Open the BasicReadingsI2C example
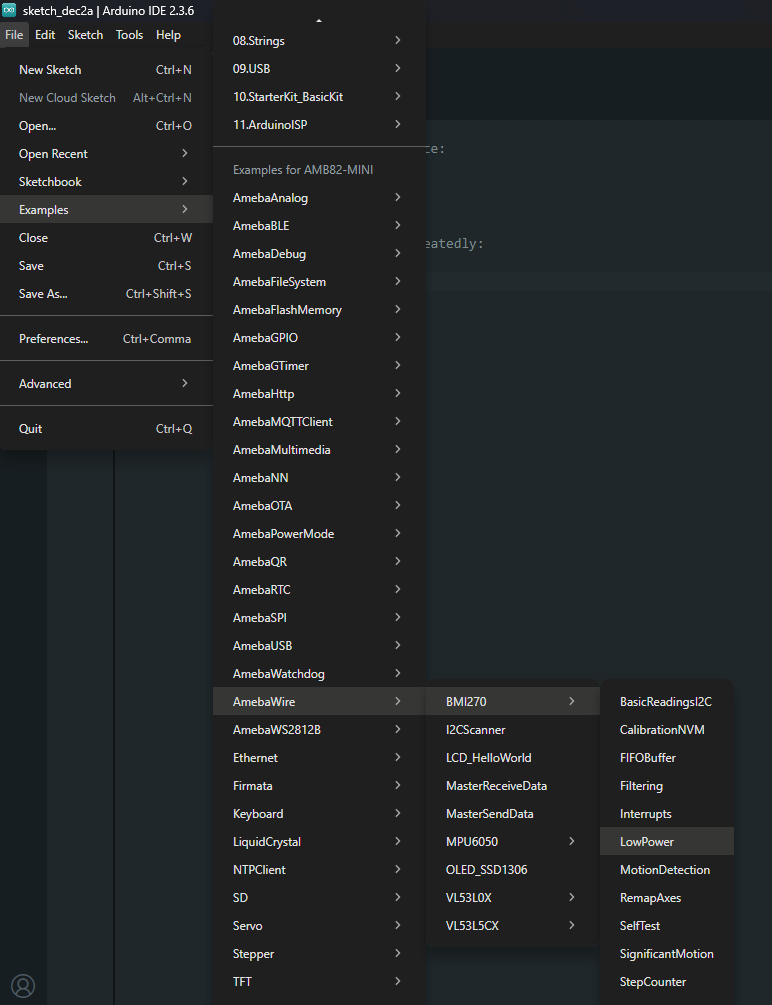This screenshot has width=772, height=1005. tap(666, 702)
